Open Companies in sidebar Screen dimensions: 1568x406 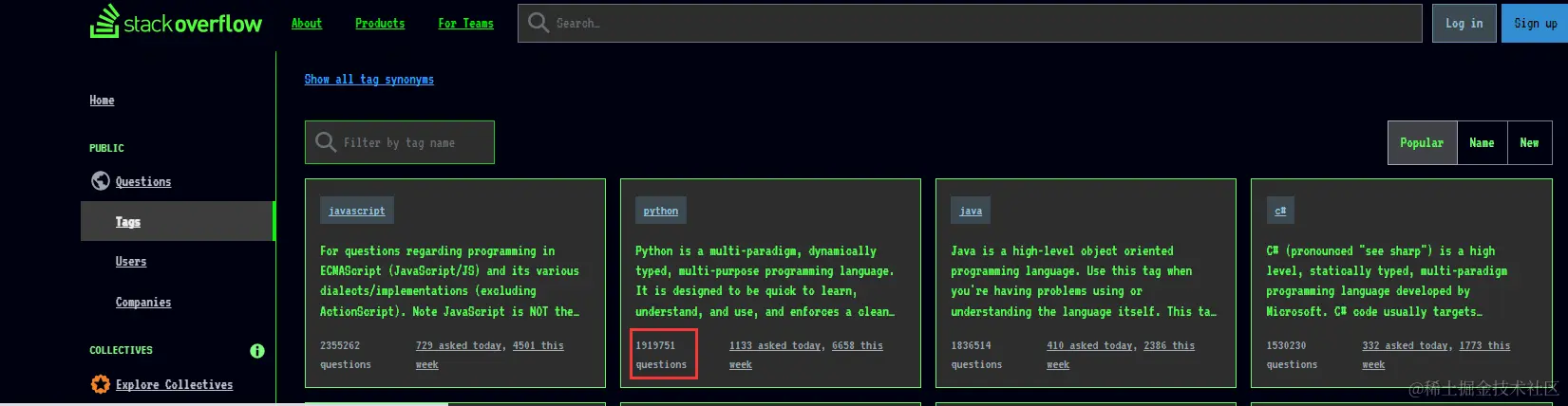click(143, 303)
